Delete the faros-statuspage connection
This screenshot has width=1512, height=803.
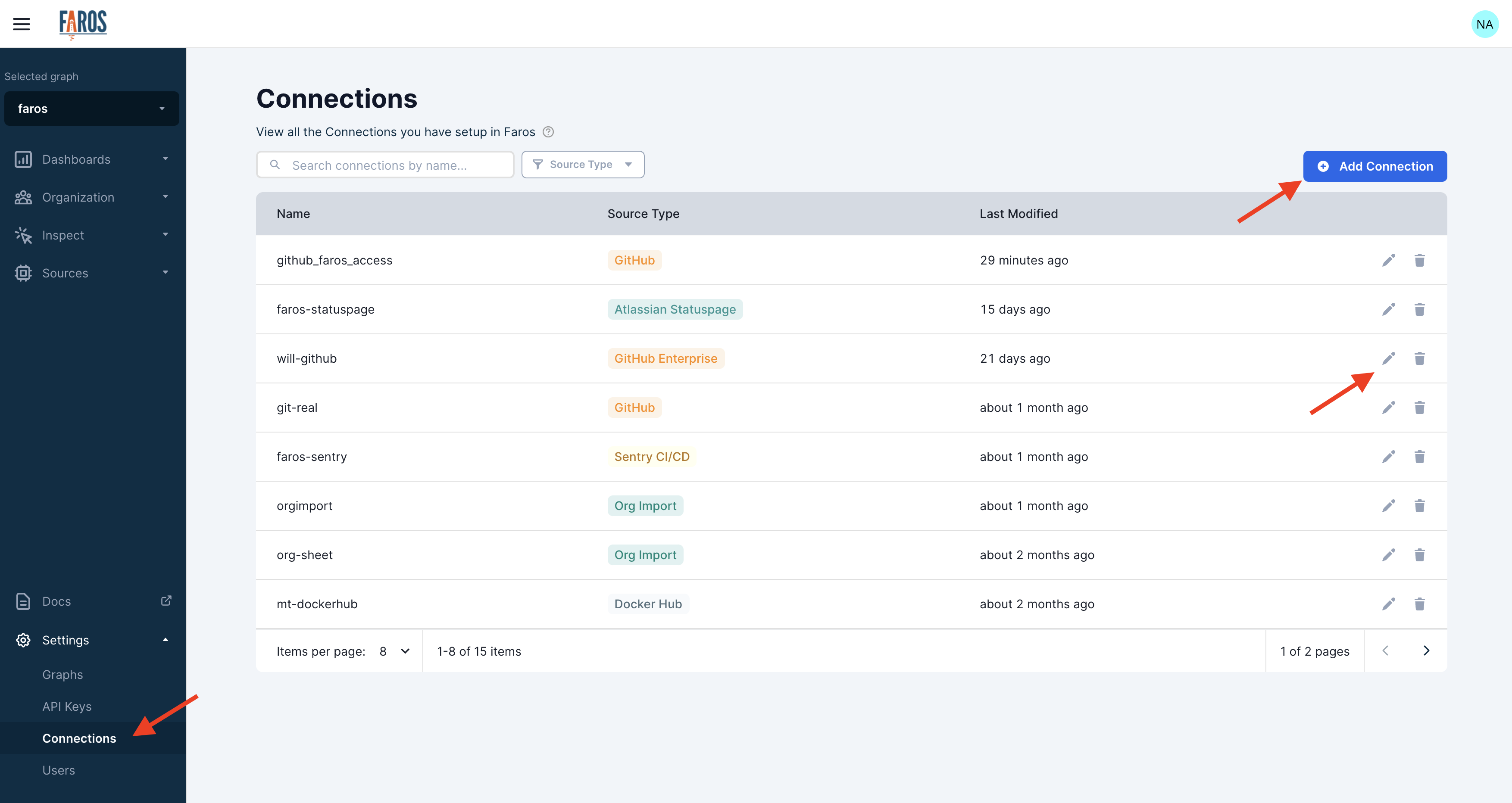point(1419,310)
